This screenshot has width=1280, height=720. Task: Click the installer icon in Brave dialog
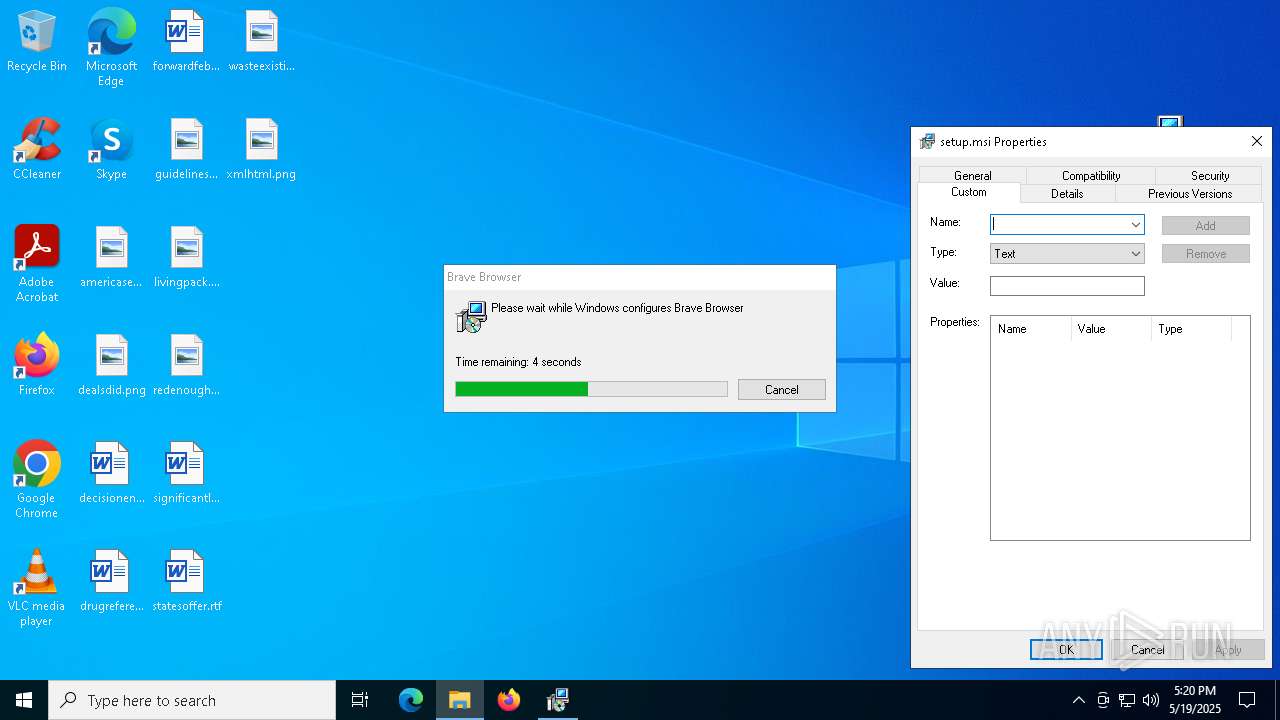point(471,318)
